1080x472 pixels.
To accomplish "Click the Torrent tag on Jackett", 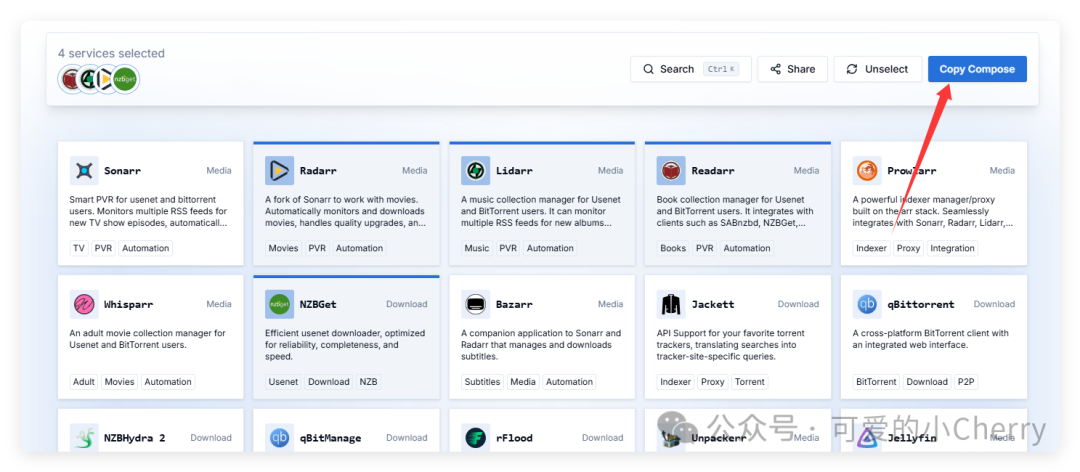I will coord(749,382).
